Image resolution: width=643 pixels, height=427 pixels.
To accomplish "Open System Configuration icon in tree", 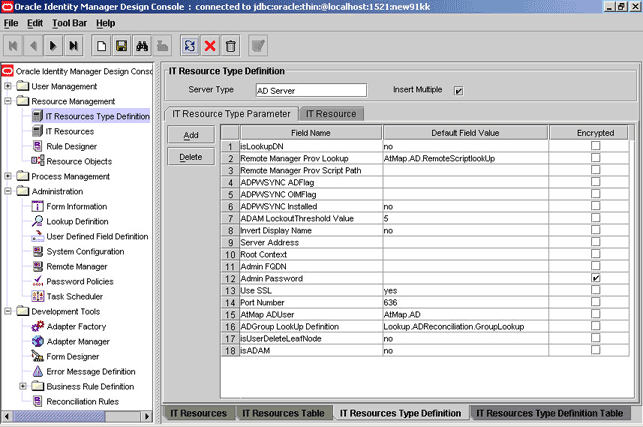I will pyautogui.click(x=37, y=251).
